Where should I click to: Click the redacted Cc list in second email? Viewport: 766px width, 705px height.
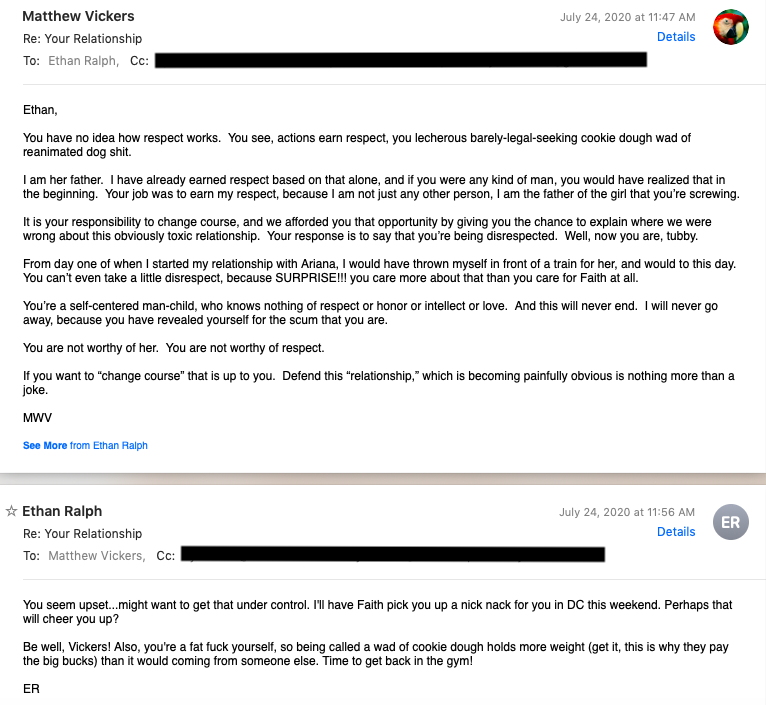tap(393, 555)
